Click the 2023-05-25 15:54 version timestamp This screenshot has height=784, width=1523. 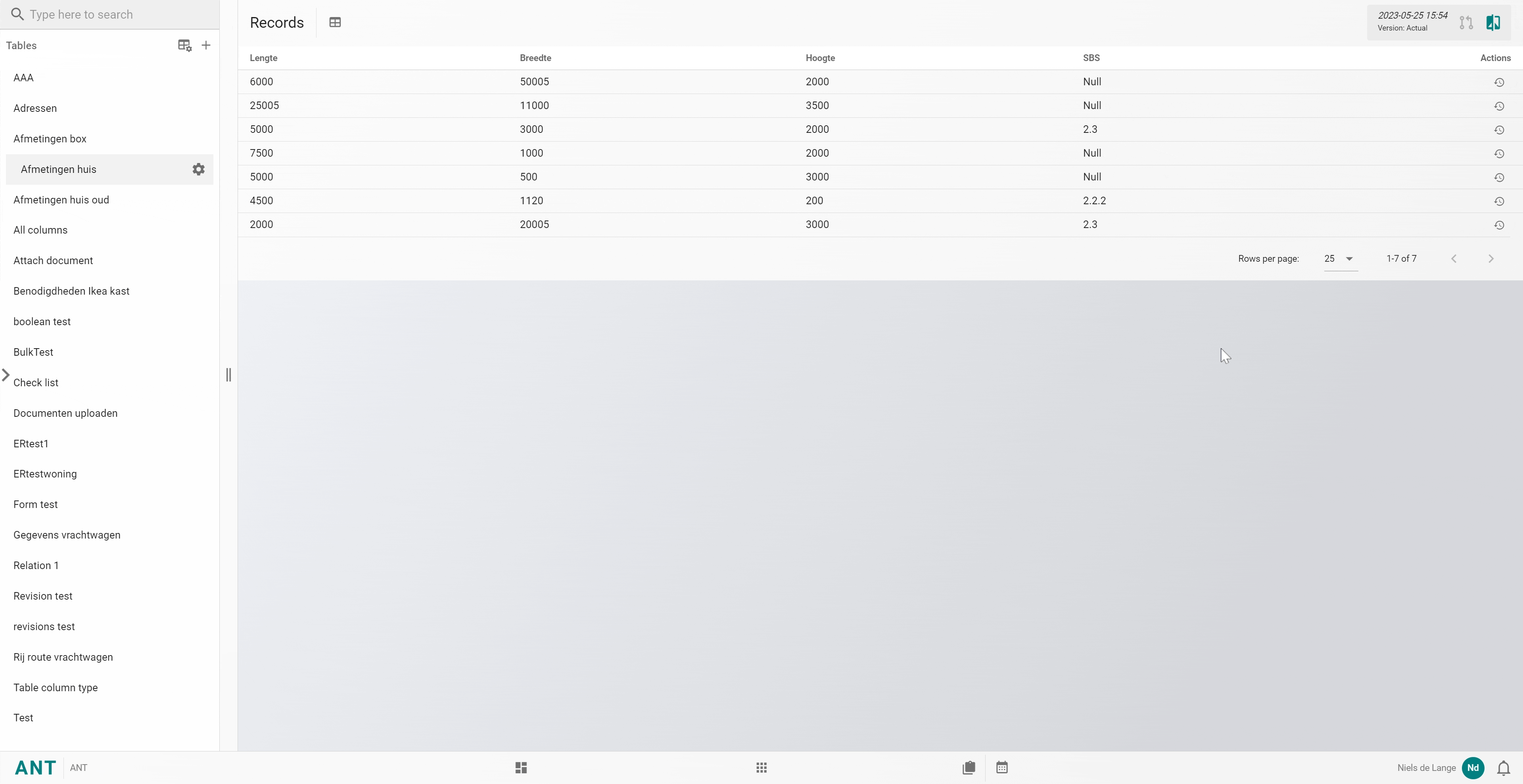[1412, 15]
